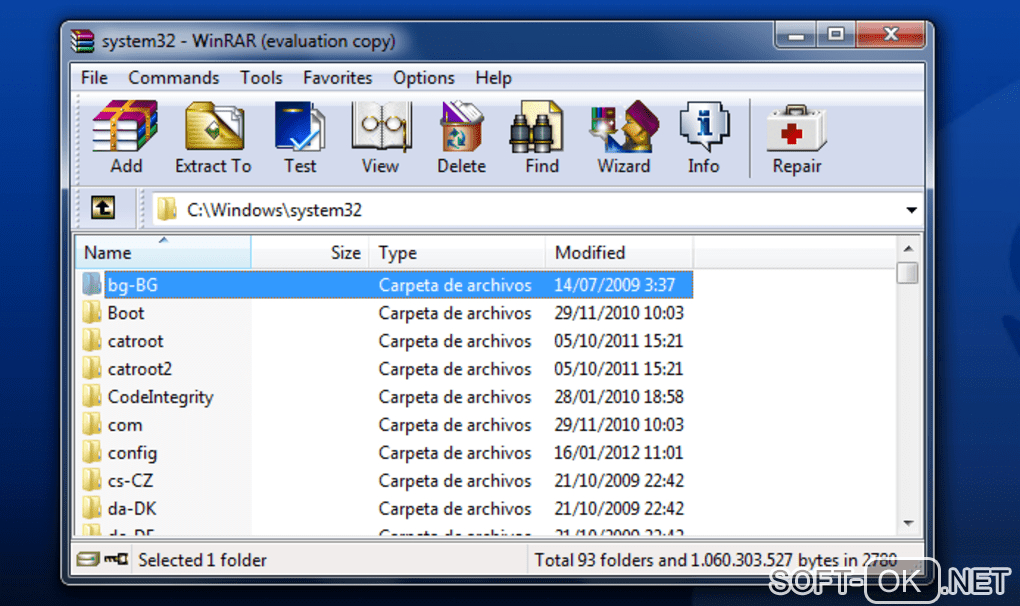Go up one folder level
Viewport: 1020px width, 606px height.
point(103,208)
